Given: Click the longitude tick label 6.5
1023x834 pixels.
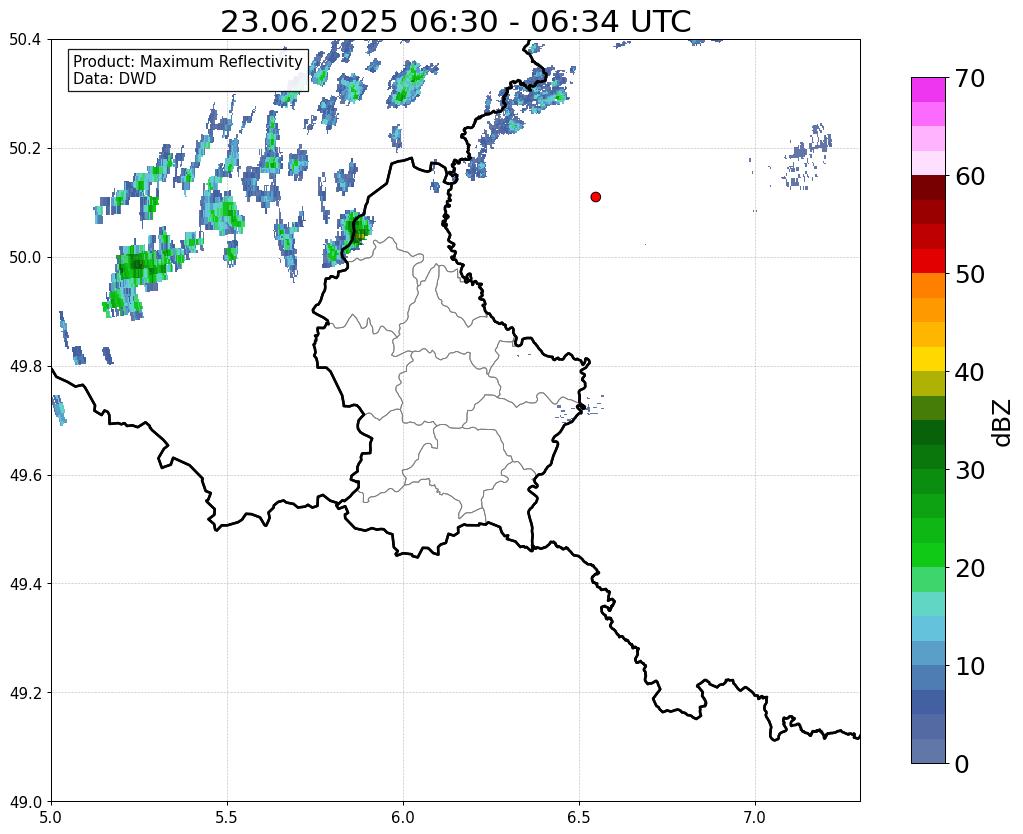Looking at the screenshot, I should click(579, 818).
